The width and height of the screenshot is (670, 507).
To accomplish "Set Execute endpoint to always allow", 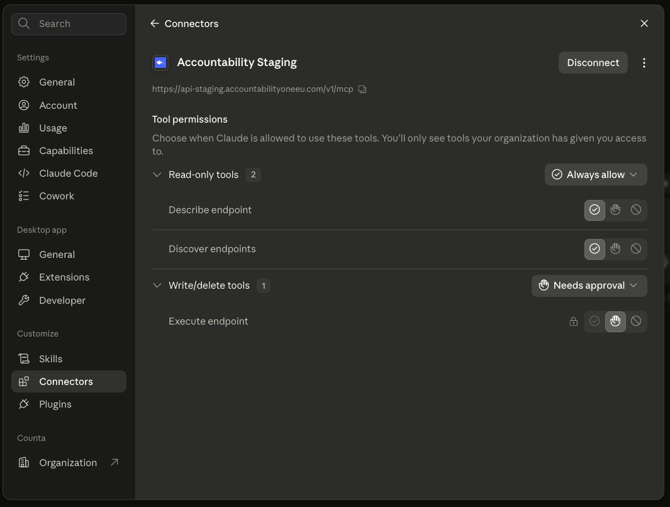I will click(594, 321).
